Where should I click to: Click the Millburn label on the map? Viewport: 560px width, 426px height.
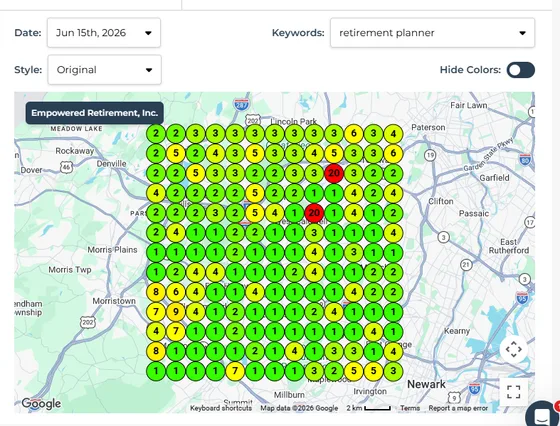click(289, 395)
